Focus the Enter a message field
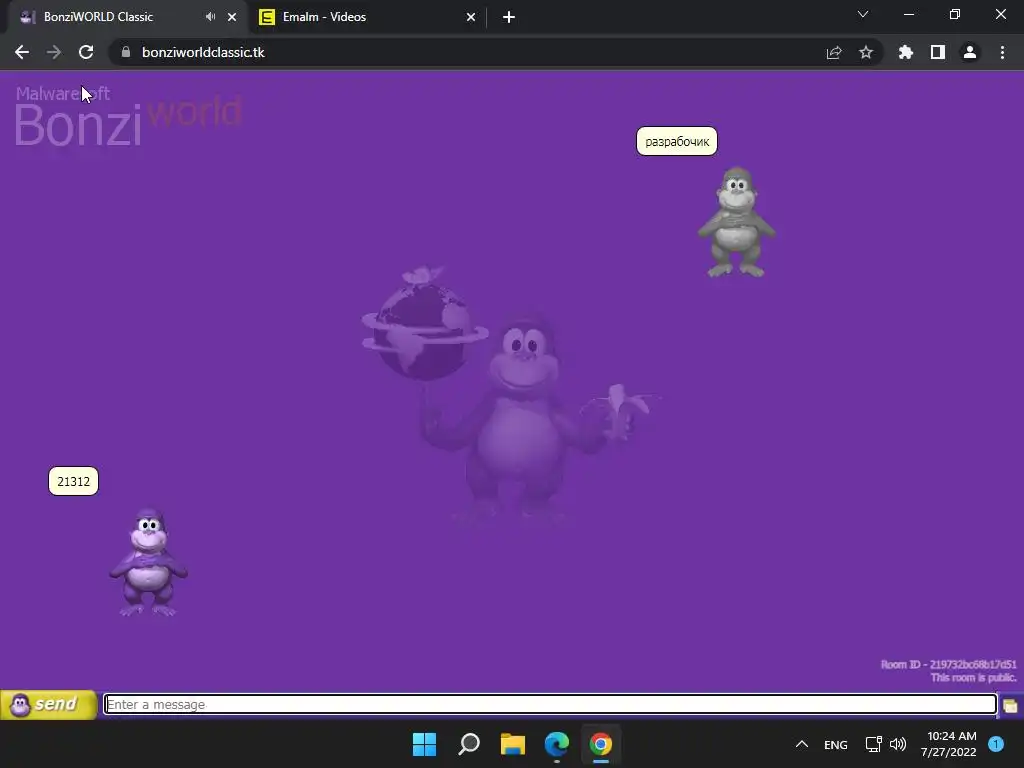 550,705
